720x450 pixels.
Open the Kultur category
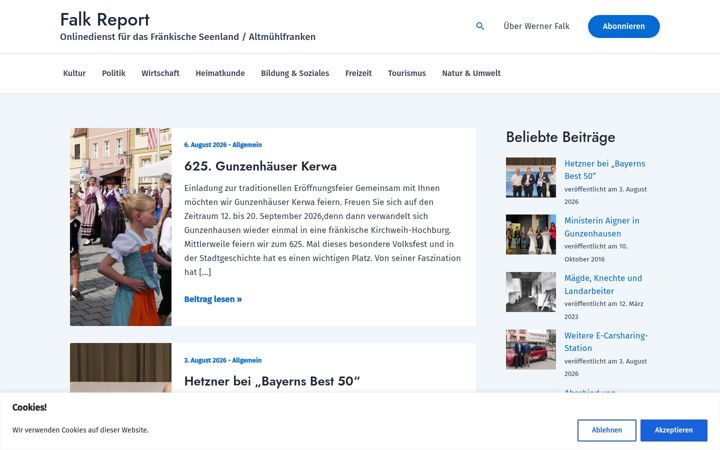tap(74, 73)
